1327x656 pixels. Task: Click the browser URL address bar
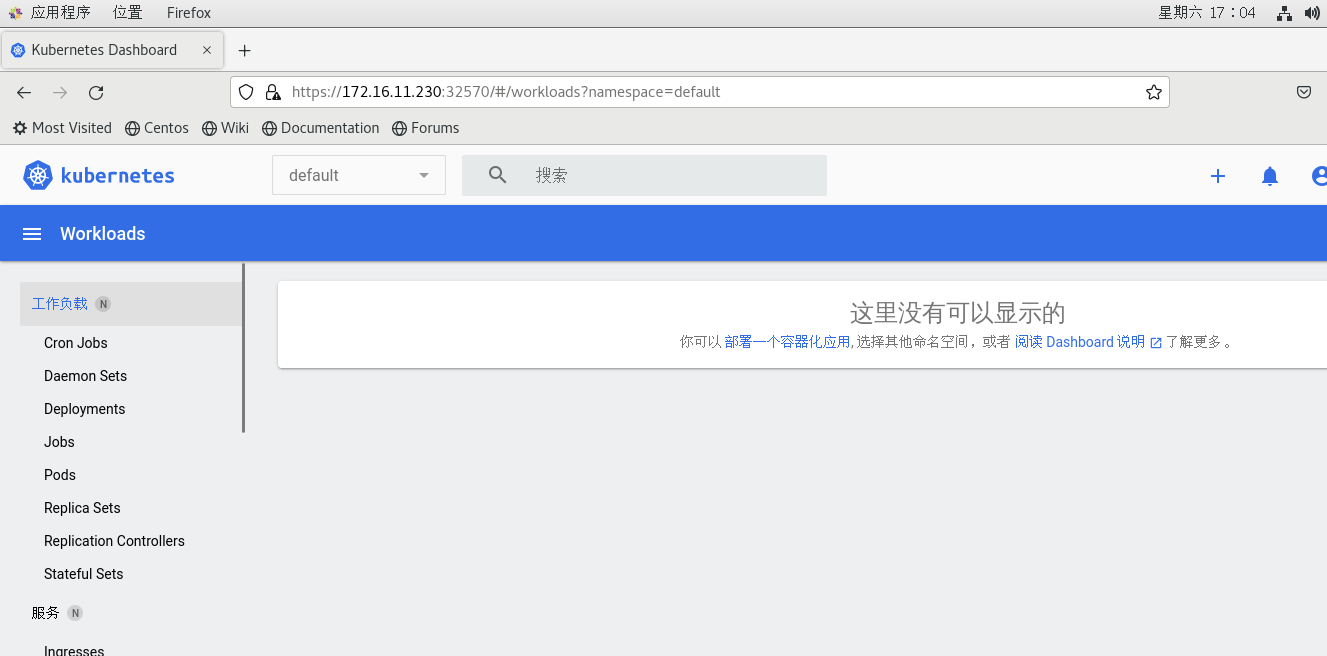coord(700,92)
